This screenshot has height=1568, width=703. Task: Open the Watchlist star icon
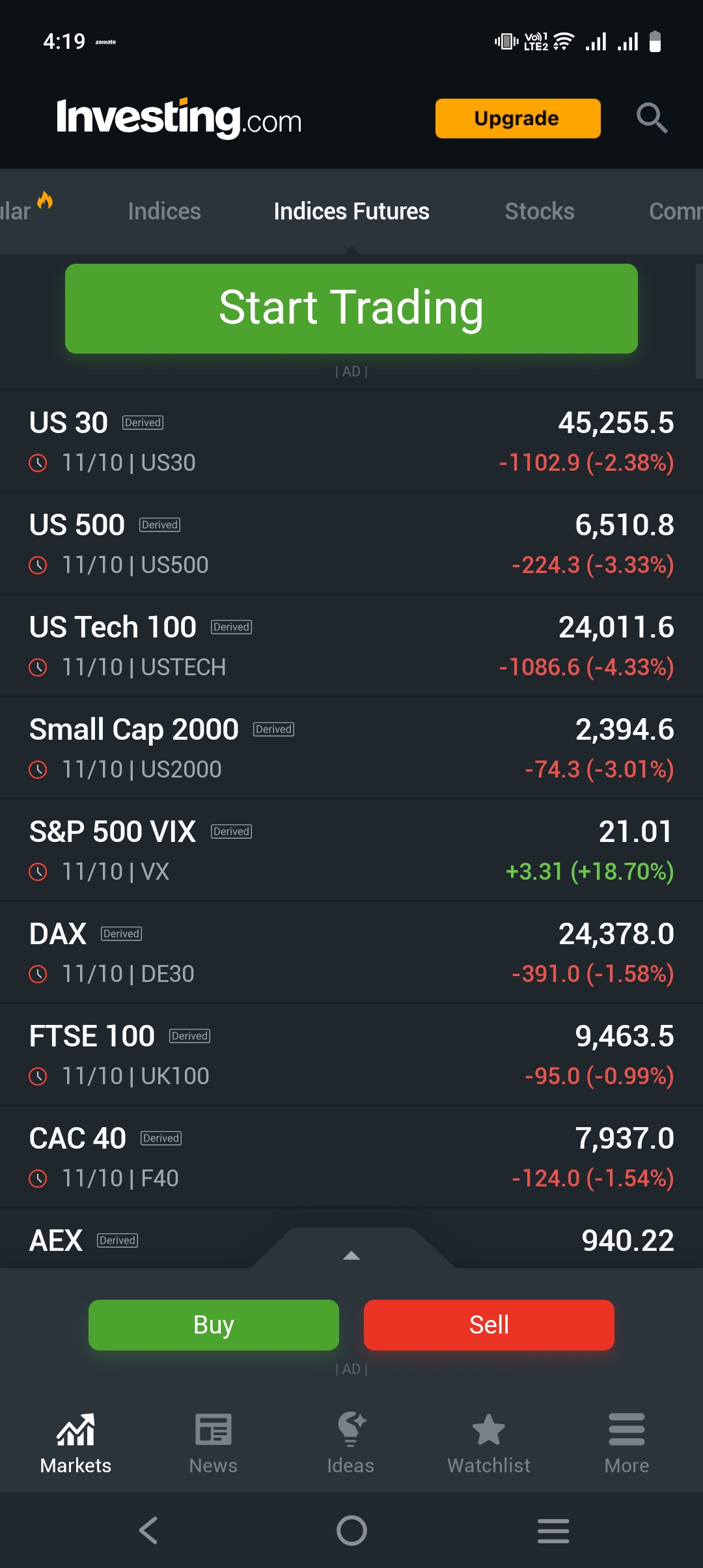[489, 1430]
